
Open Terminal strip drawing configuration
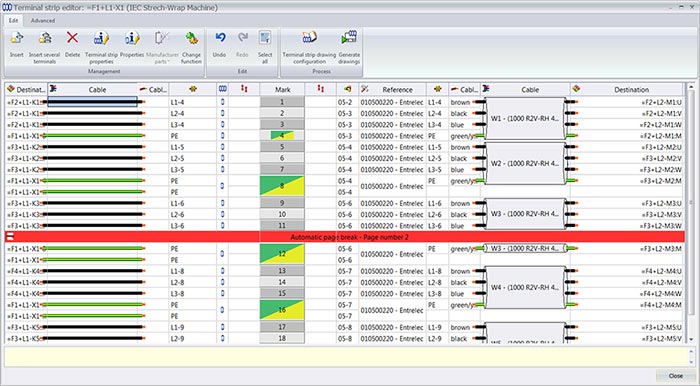pyautogui.click(x=309, y=38)
